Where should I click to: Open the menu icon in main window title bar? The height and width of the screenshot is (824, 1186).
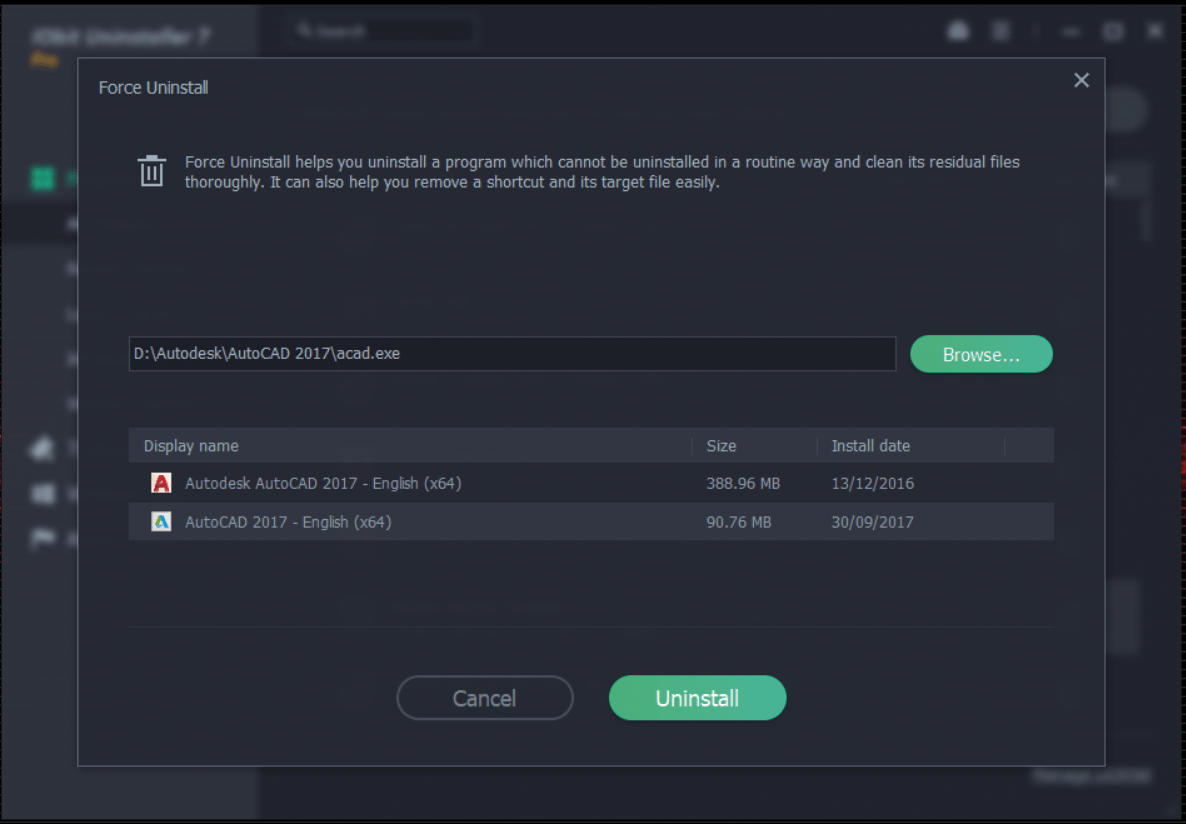coord(1001,31)
